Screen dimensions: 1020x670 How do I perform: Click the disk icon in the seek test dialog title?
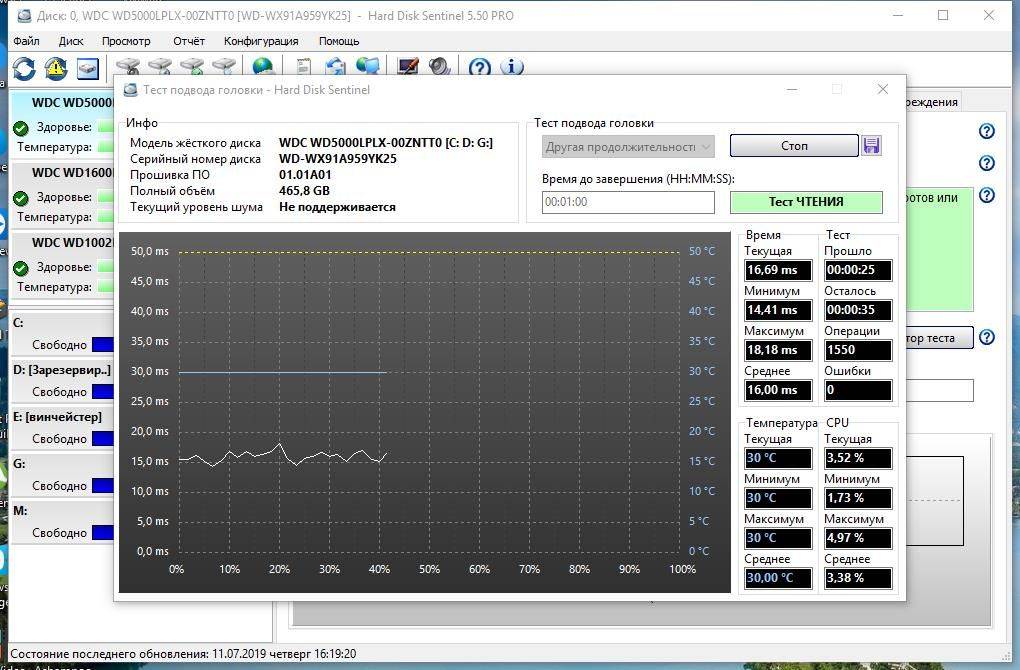click(131, 90)
